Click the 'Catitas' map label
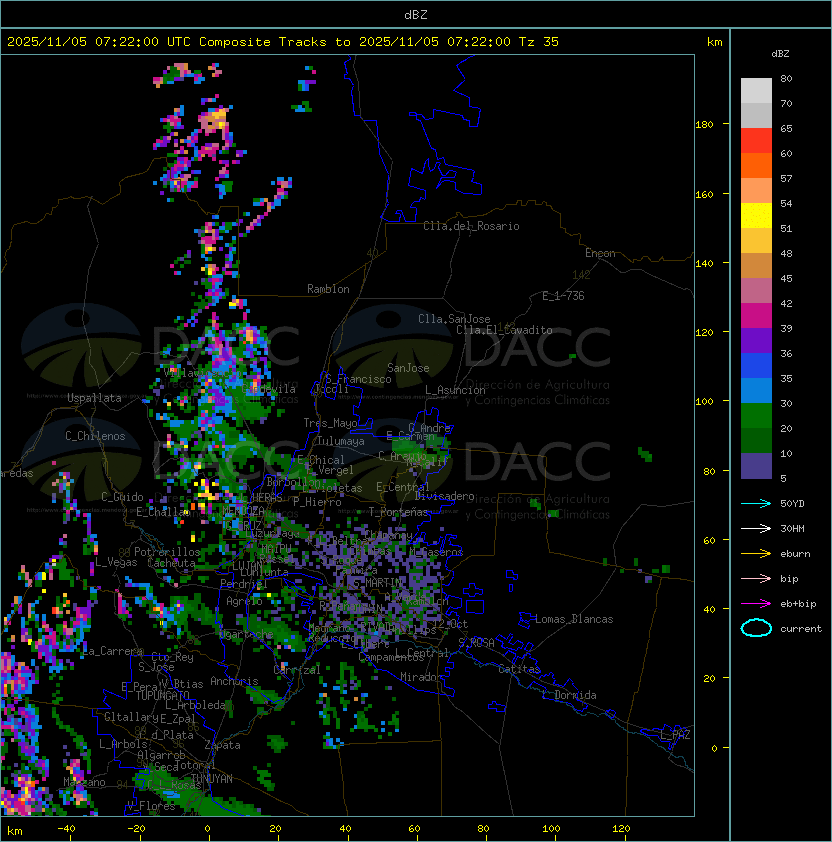The width and height of the screenshot is (832, 842). click(519, 669)
